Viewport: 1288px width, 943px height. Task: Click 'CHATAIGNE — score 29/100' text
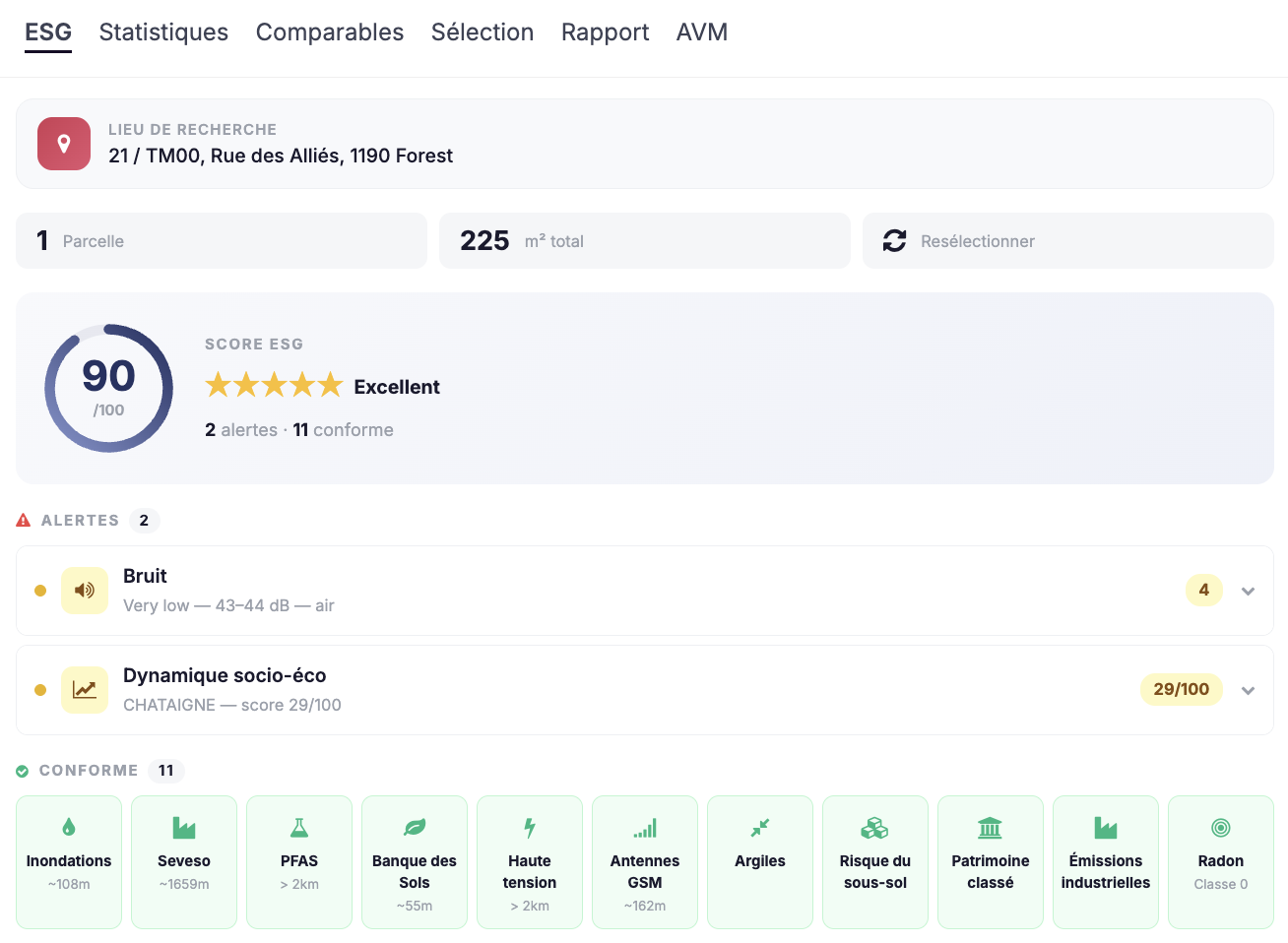tap(232, 705)
